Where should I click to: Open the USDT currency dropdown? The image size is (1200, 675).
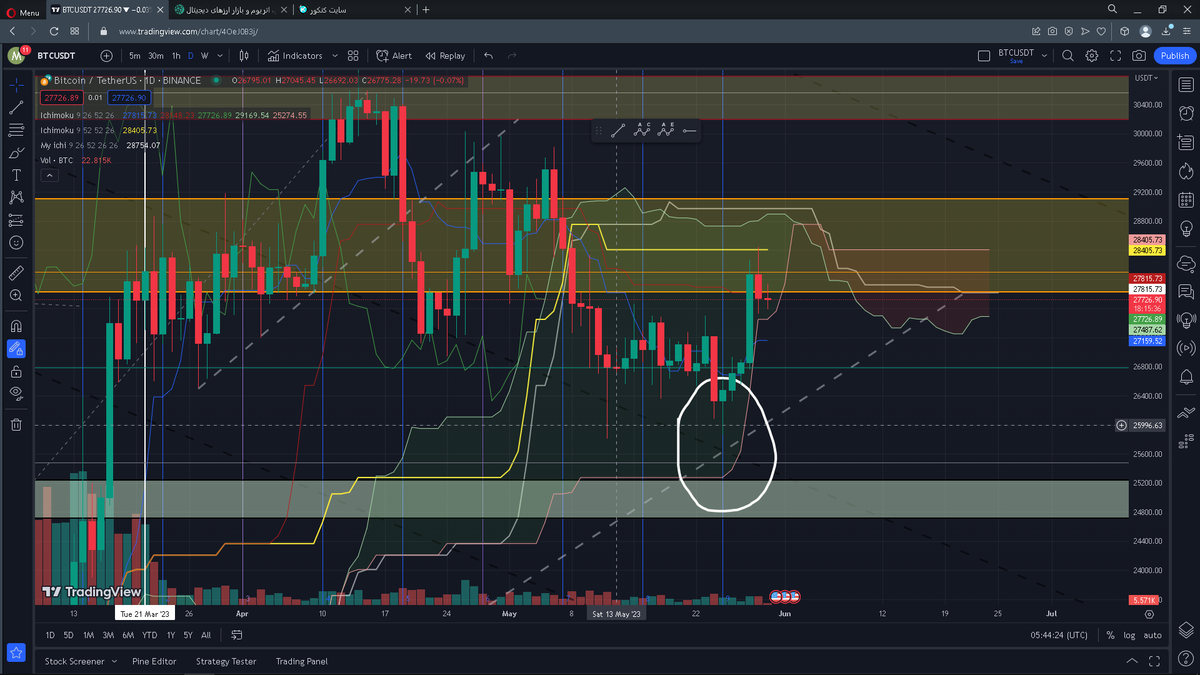[1147, 78]
